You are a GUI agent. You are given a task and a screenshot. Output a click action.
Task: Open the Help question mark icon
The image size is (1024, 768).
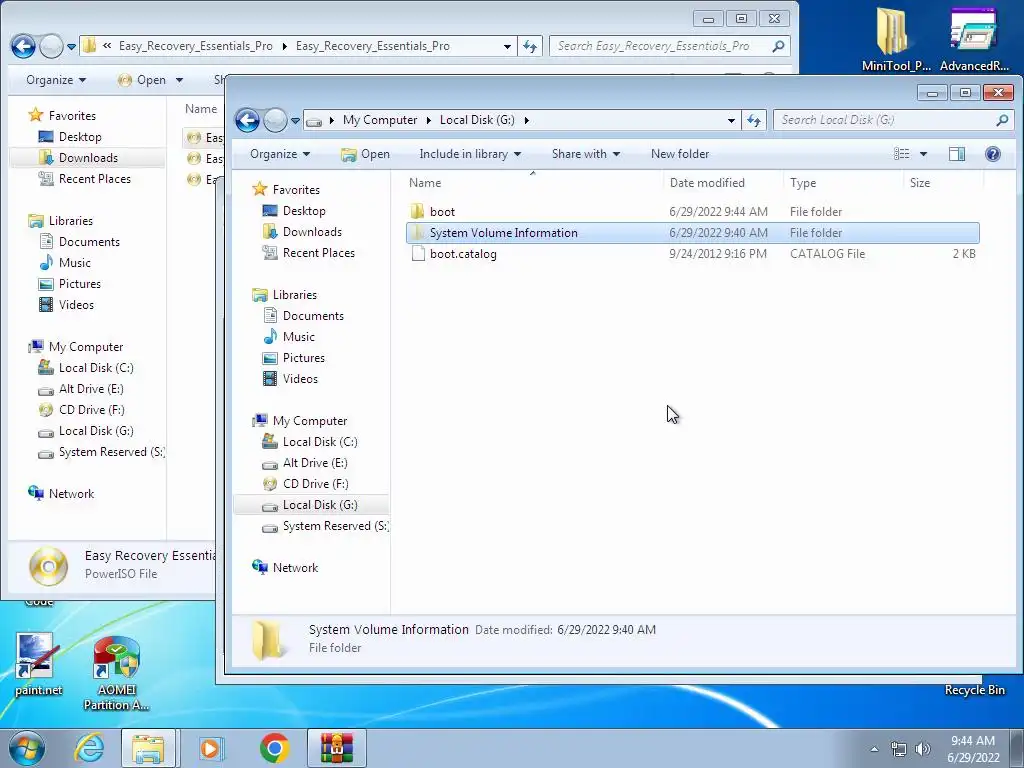tap(993, 154)
